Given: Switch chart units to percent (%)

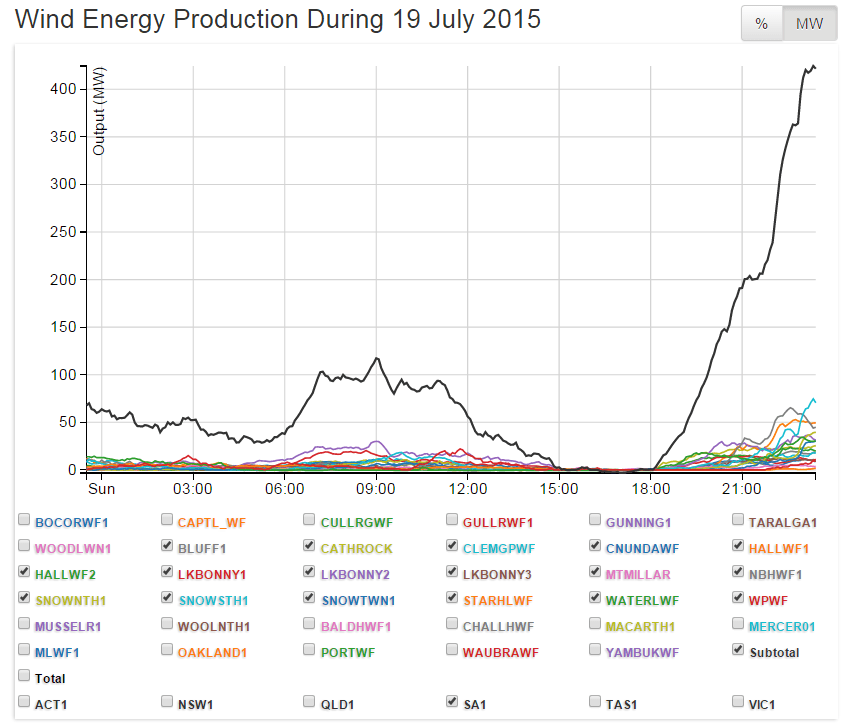Looking at the screenshot, I should [761, 24].
